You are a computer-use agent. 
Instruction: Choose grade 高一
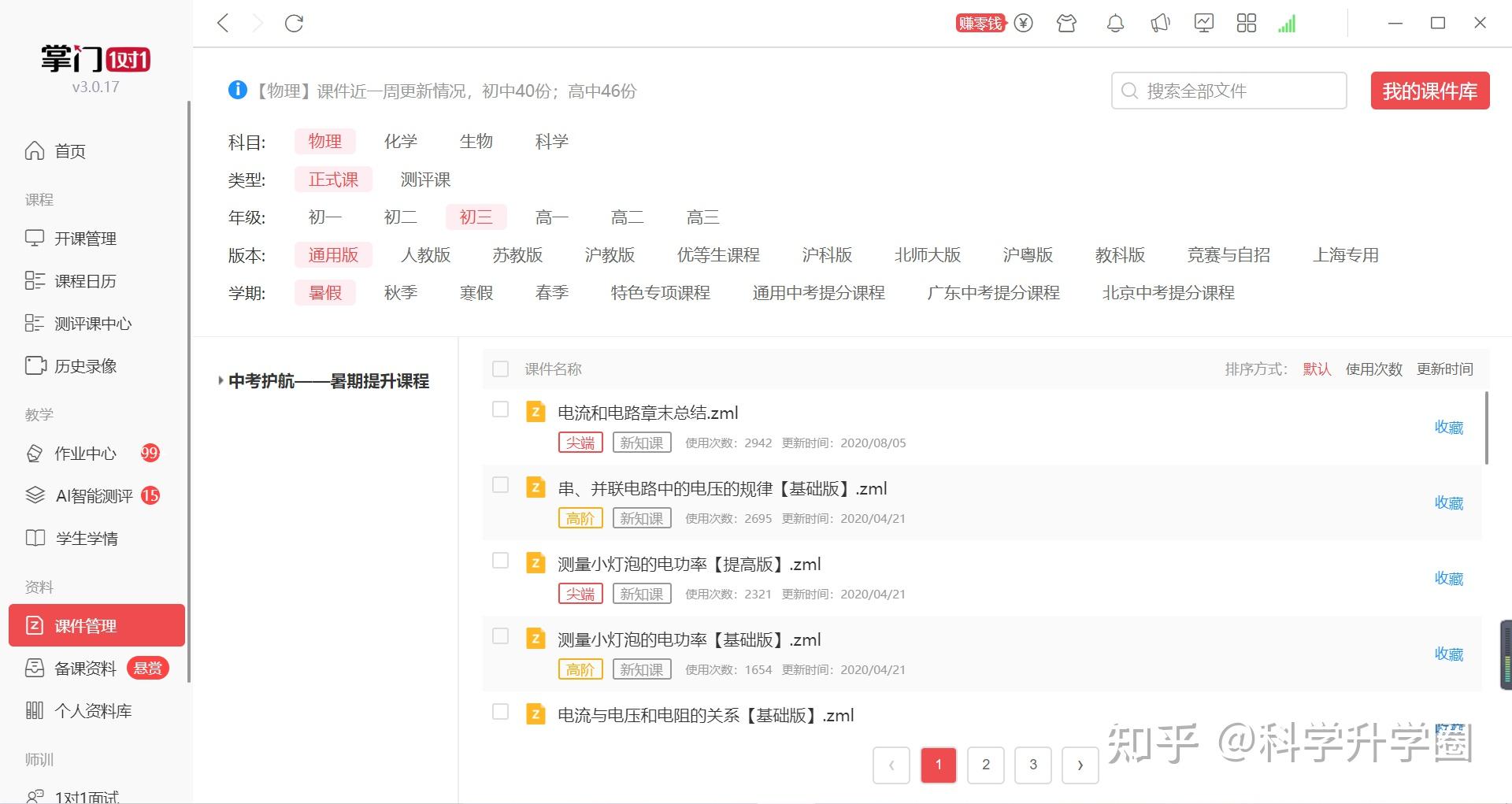click(x=551, y=217)
